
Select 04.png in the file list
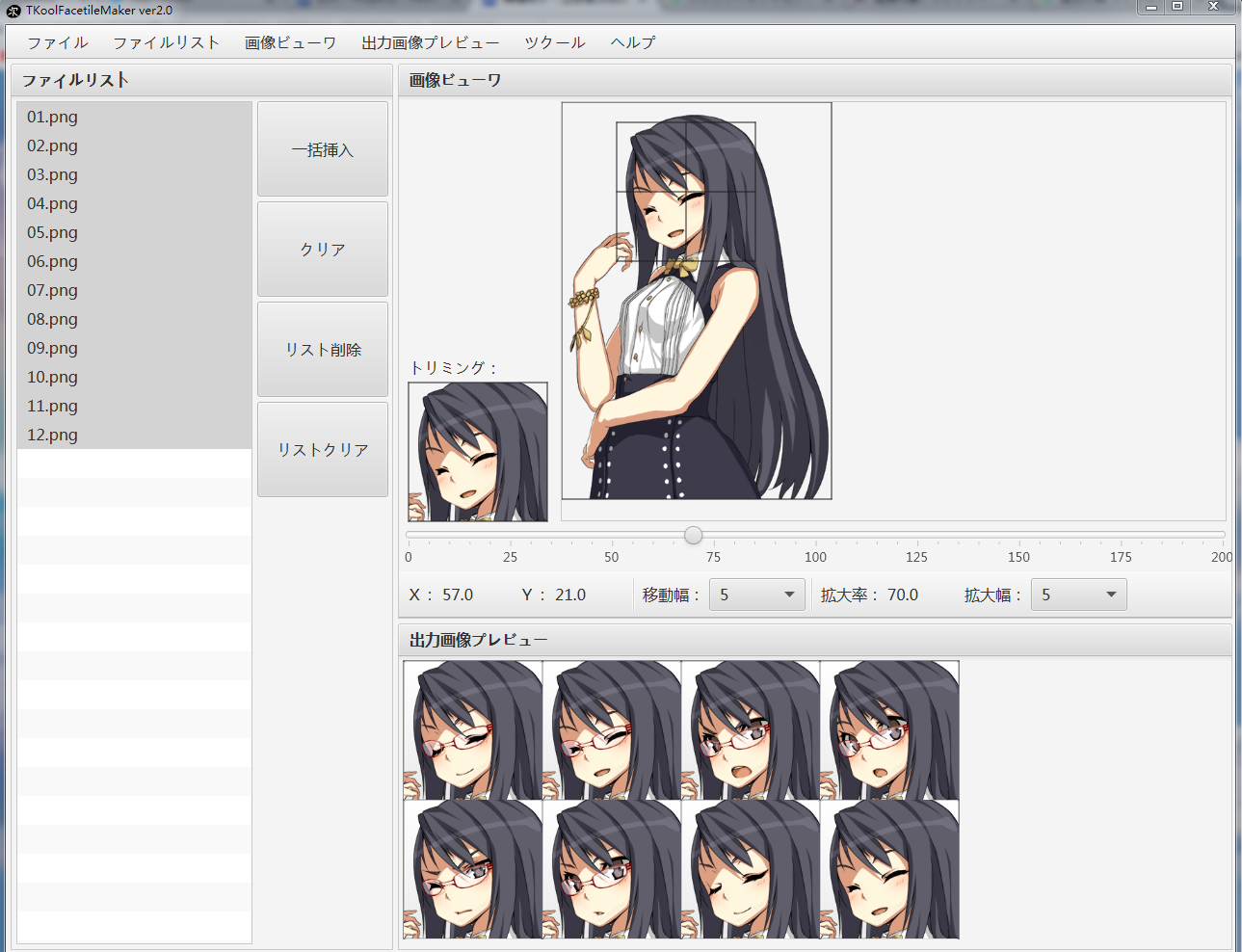135,203
